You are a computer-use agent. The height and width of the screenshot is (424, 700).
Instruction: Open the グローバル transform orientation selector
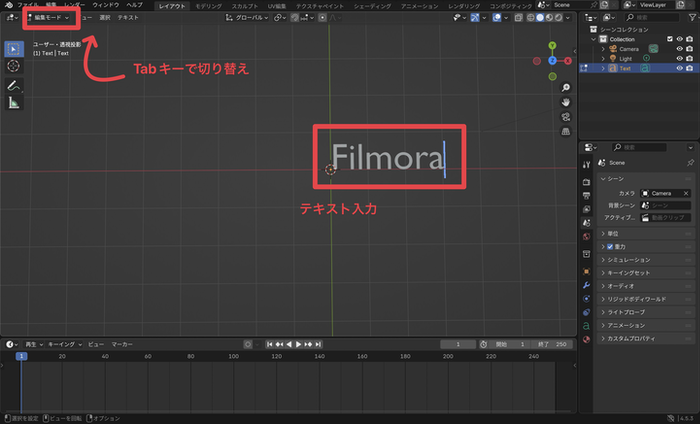coord(246,18)
